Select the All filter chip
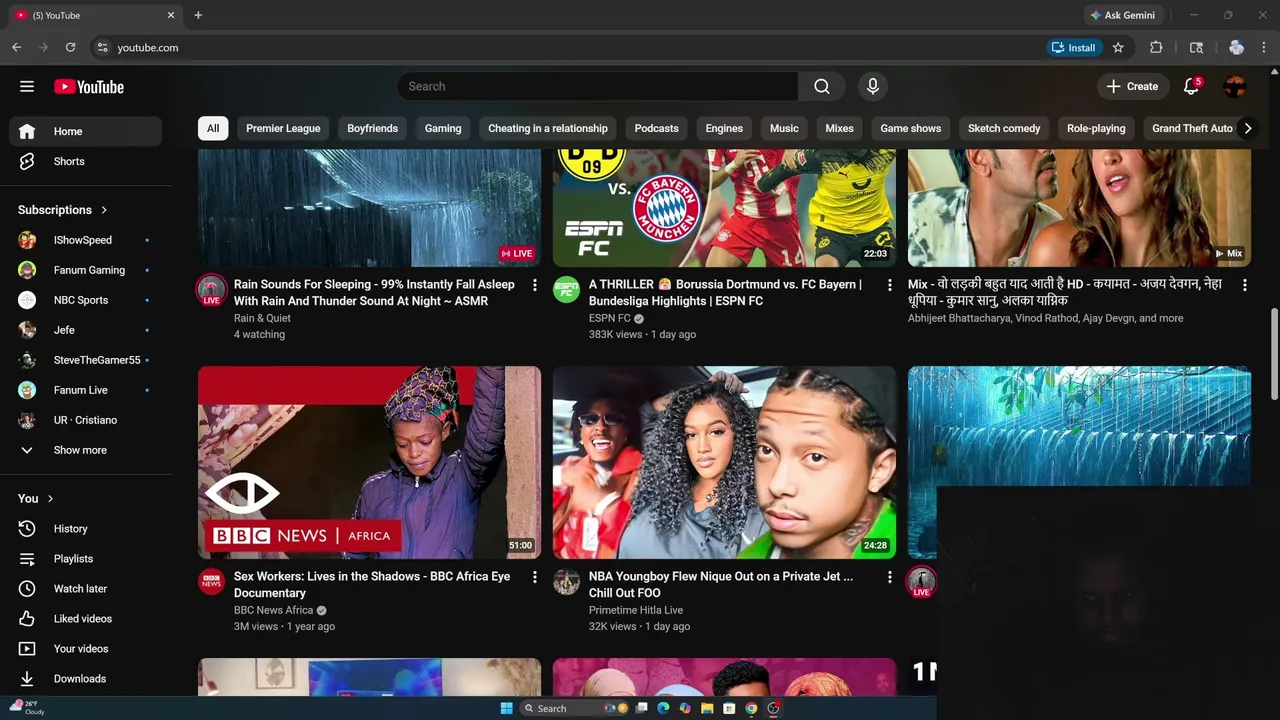The image size is (1280, 720). tap(213, 128)
